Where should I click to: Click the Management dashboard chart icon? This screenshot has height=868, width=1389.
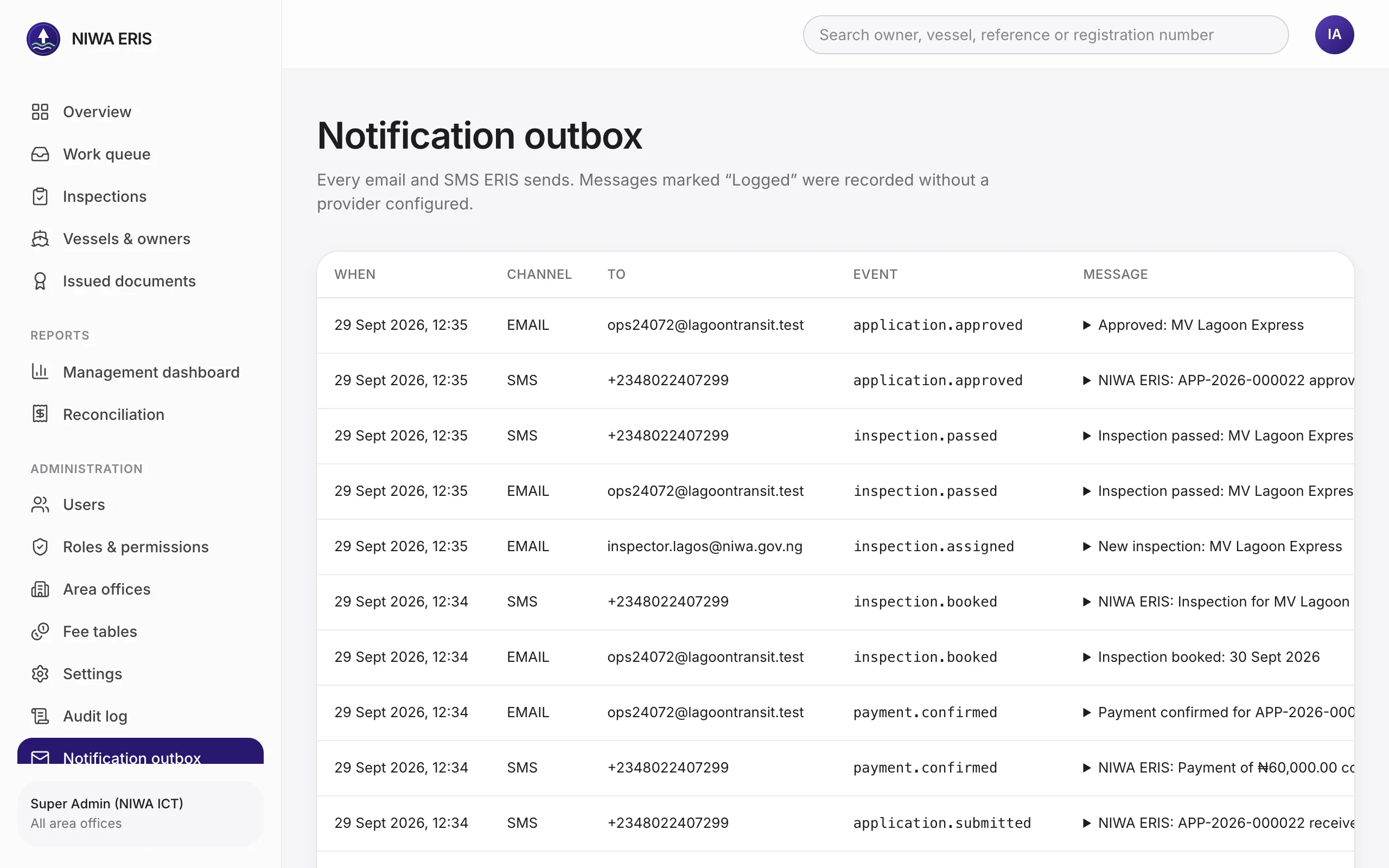coord(40,372)
